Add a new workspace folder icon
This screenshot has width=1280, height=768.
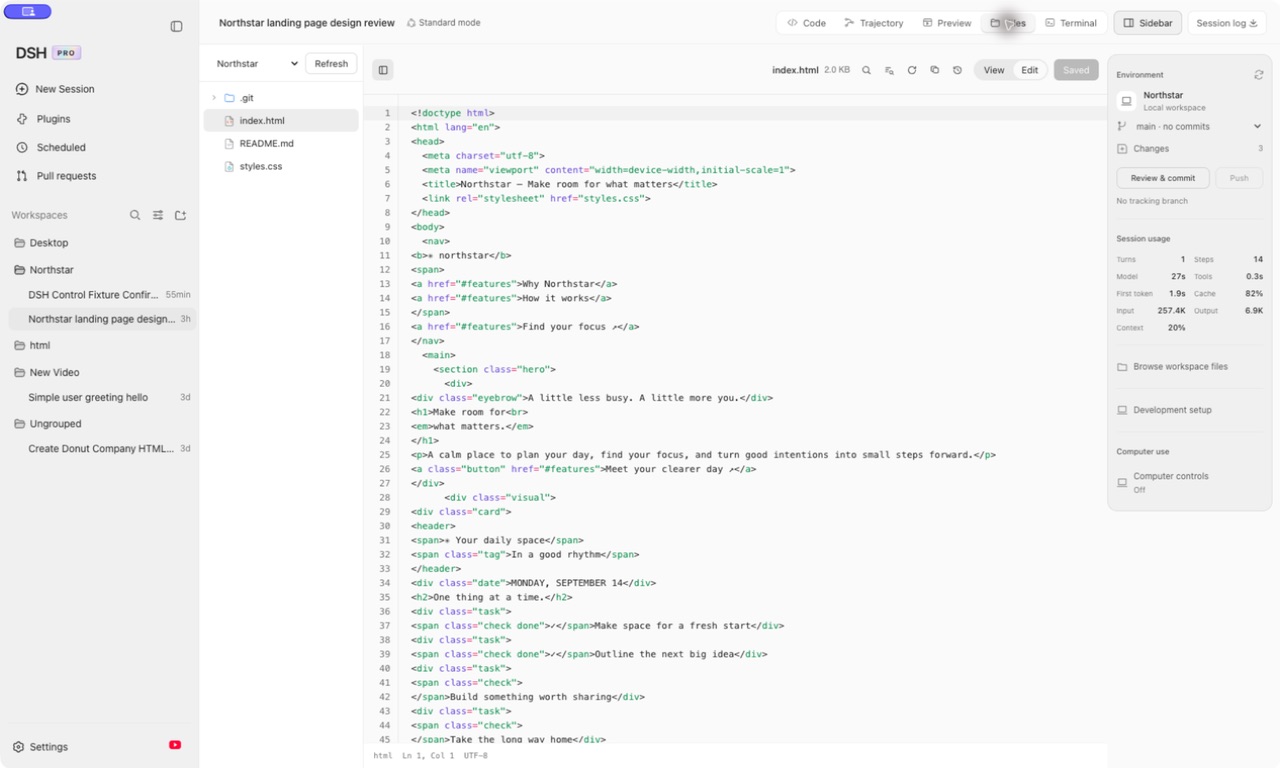181,215
